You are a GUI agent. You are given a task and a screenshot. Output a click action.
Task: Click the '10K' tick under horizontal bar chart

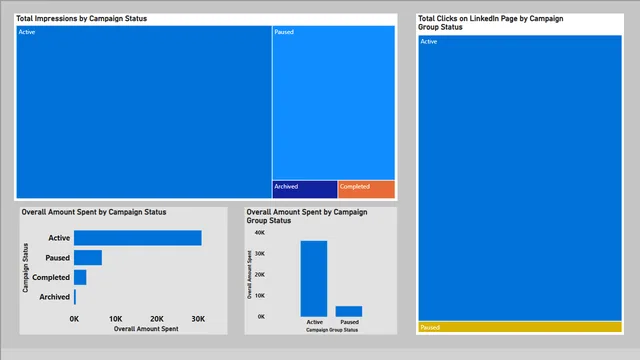point(116,319)
